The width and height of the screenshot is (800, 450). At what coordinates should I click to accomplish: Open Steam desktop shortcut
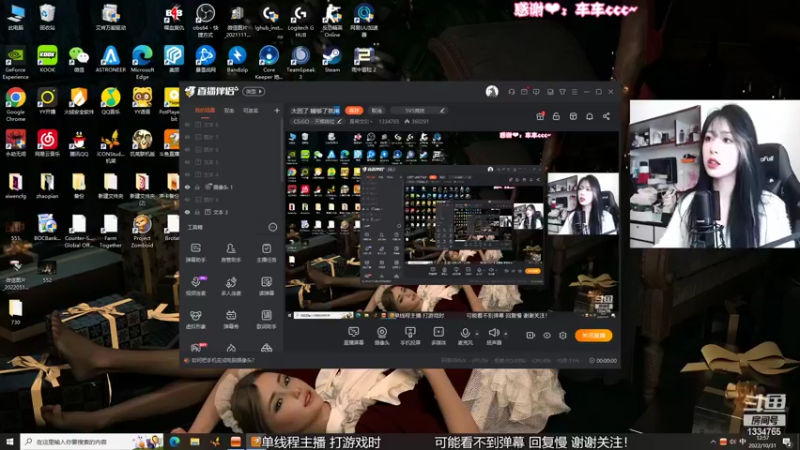tap(332, 59)
